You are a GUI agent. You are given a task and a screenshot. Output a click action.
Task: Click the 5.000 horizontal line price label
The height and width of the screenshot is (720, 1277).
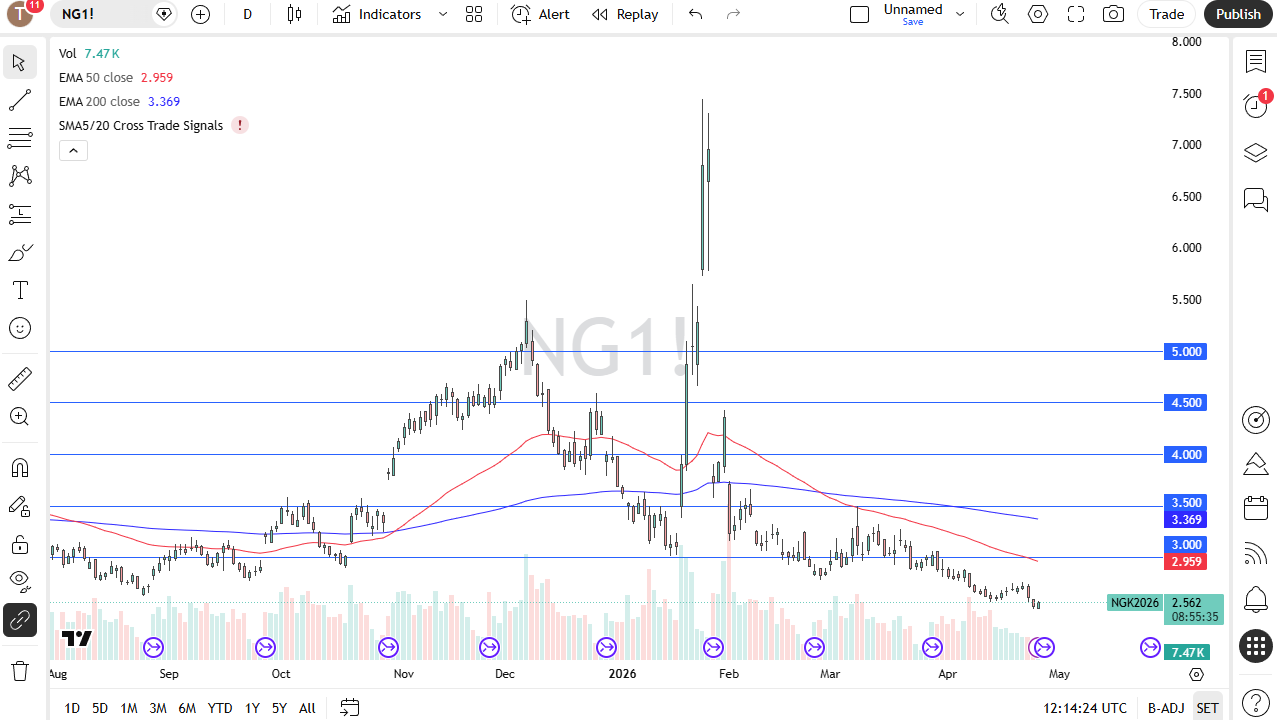1185,351
